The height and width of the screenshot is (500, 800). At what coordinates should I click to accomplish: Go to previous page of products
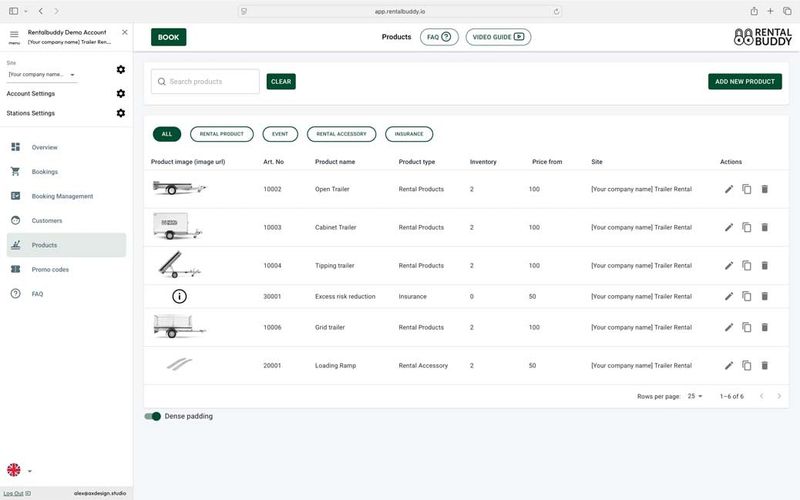coord(761,396)
